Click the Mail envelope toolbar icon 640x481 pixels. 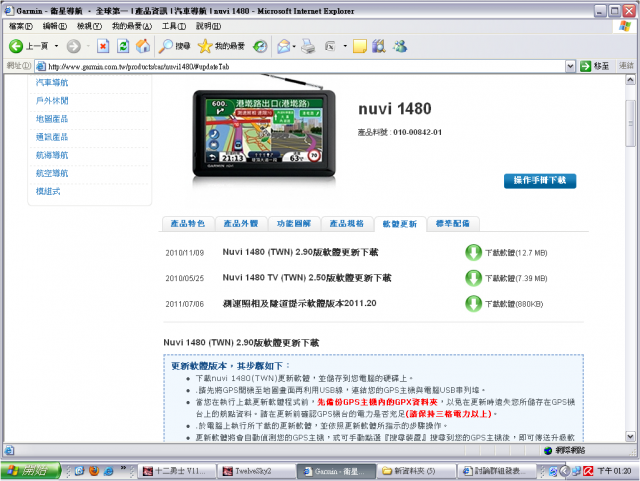tap(284, 46)
